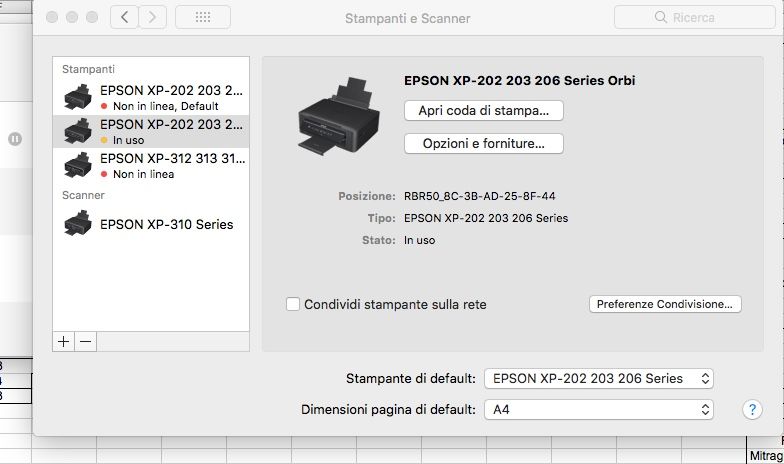Click the Scanner section header
The width and height of the screenshot is (784, 464).
(x=84, y=195)
